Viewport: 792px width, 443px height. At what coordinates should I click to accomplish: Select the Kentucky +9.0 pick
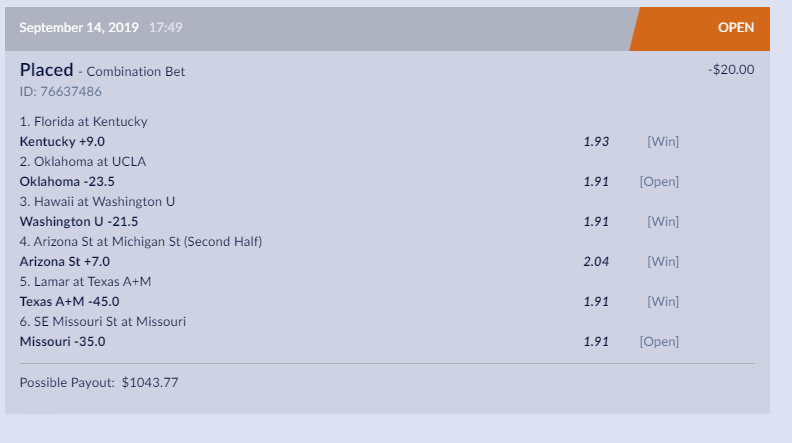pos(62,141)
